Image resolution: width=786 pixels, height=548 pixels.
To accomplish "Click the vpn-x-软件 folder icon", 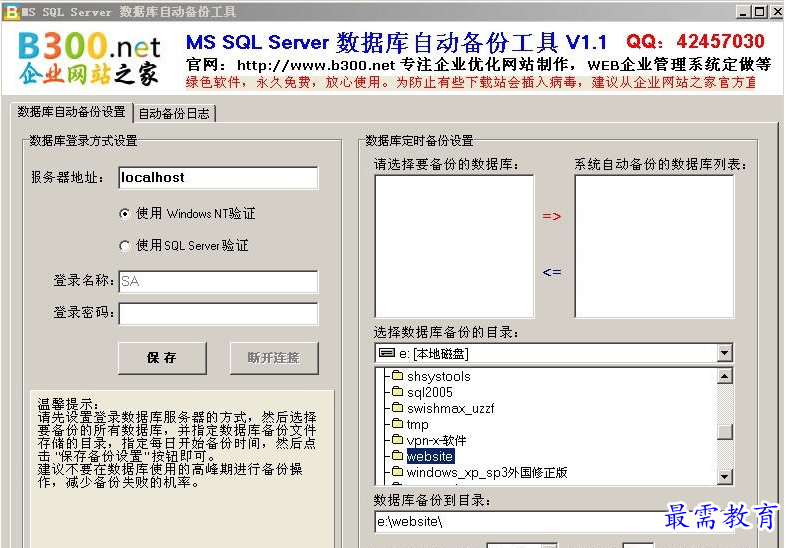I will tap(398, 439).
